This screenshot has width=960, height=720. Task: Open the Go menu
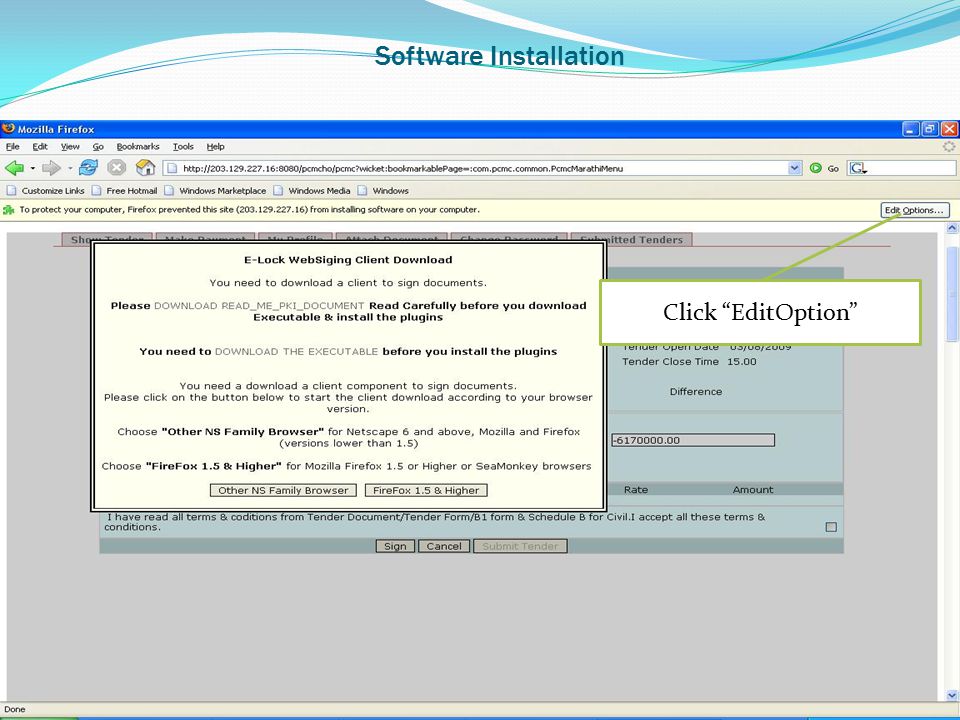tap(98, 146)
